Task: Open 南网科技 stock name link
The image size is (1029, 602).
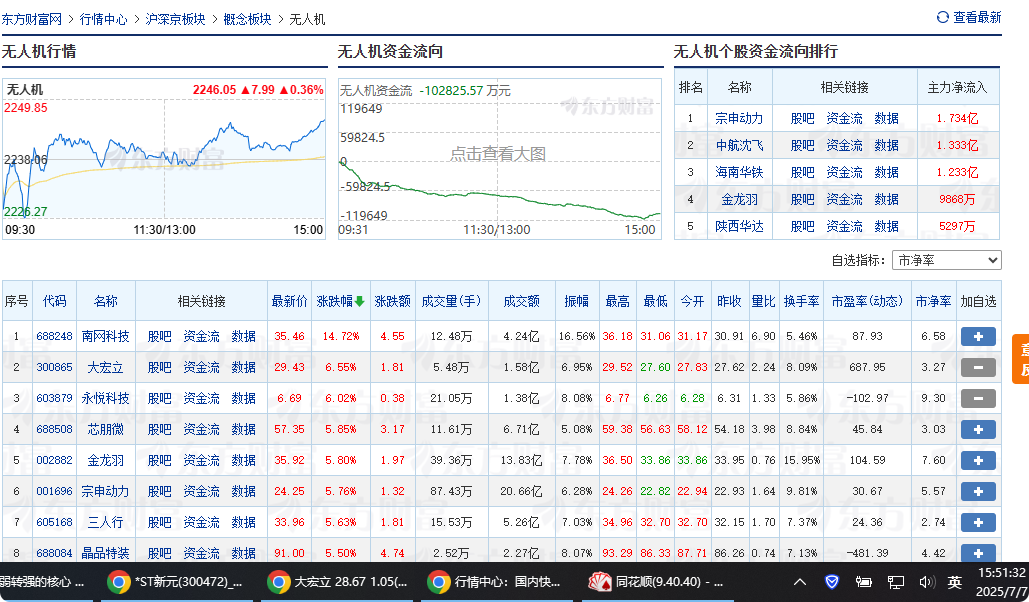Action: point(105,336)
